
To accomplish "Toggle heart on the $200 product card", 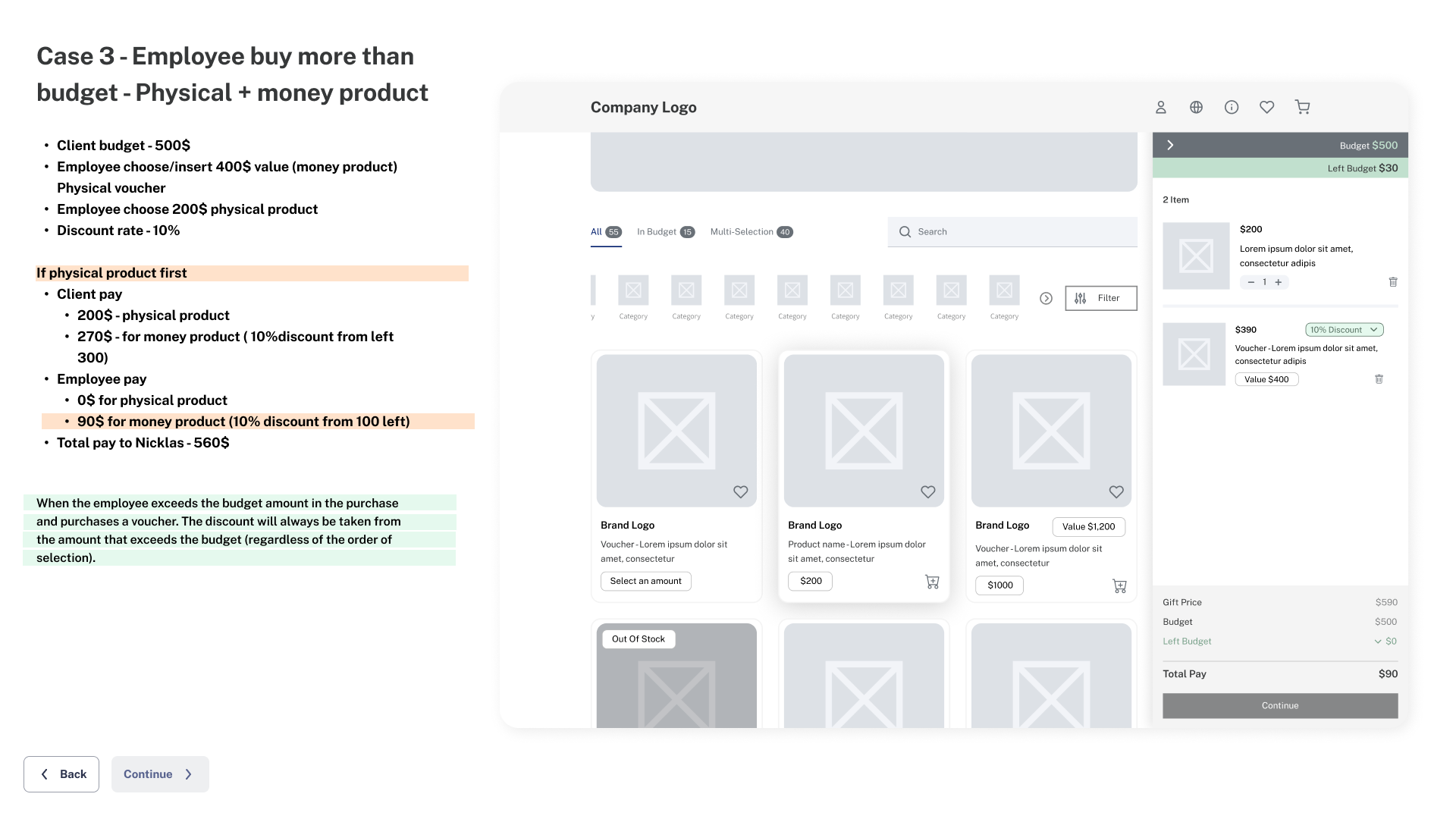I will [x=927, y=492].
